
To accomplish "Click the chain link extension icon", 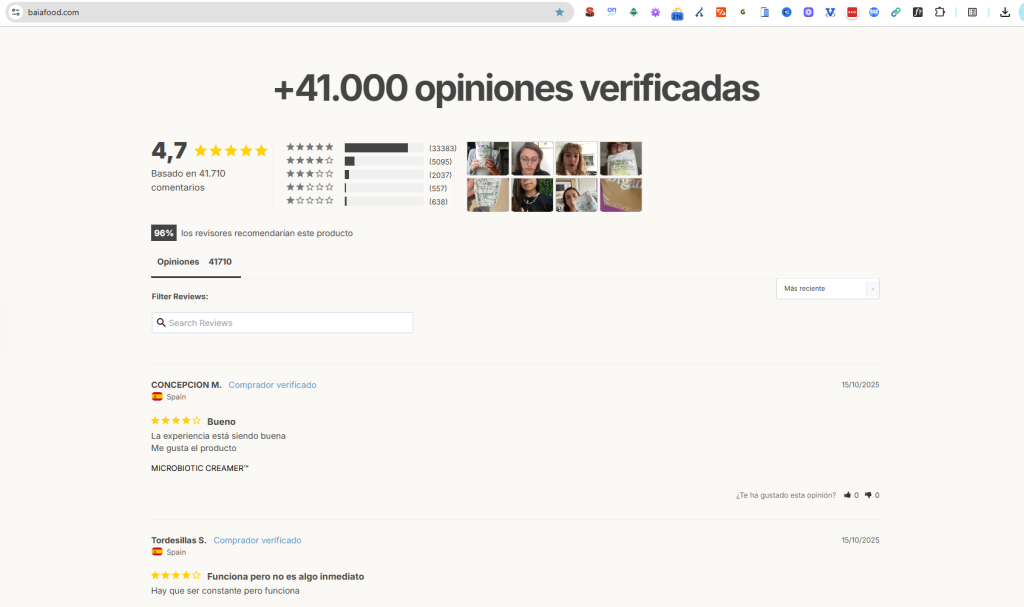I will [x=896, y=12].
